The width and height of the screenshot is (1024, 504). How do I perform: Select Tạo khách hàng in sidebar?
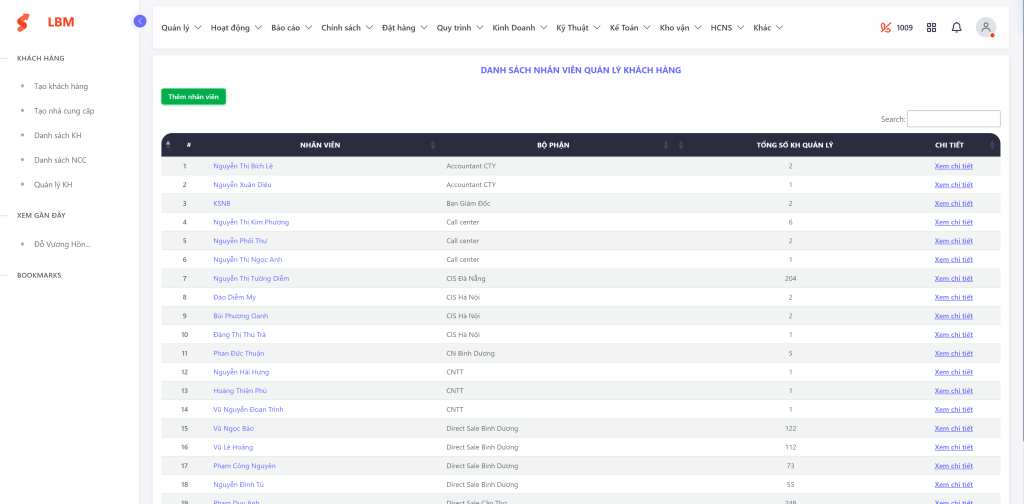coord(61,87)
